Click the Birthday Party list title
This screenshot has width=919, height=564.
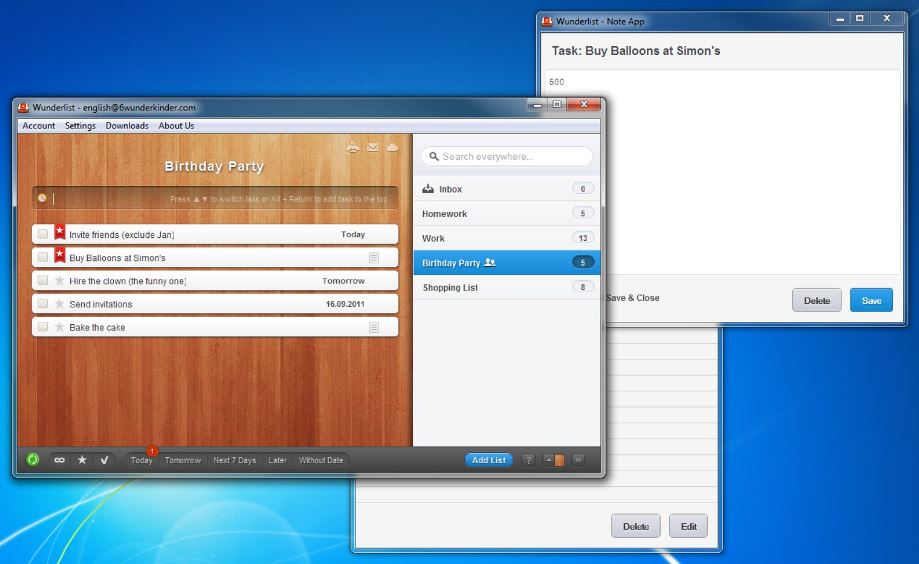[214, 167]
